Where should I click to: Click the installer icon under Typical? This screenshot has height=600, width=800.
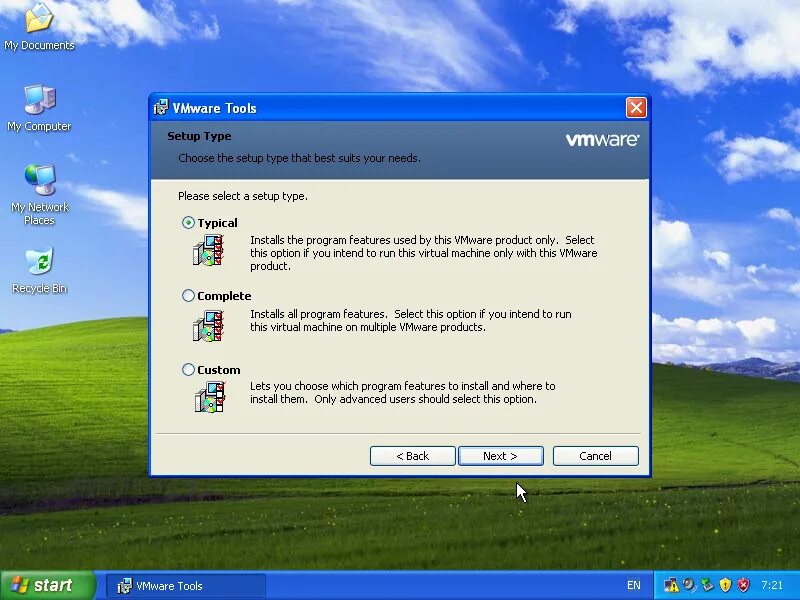pos(209,250)
